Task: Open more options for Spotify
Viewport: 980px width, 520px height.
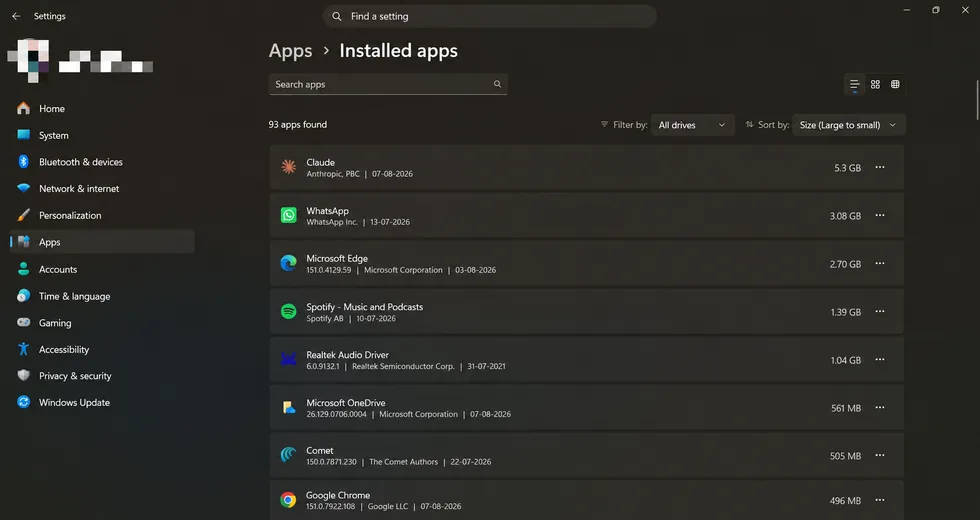Action: tap(880, 311)
